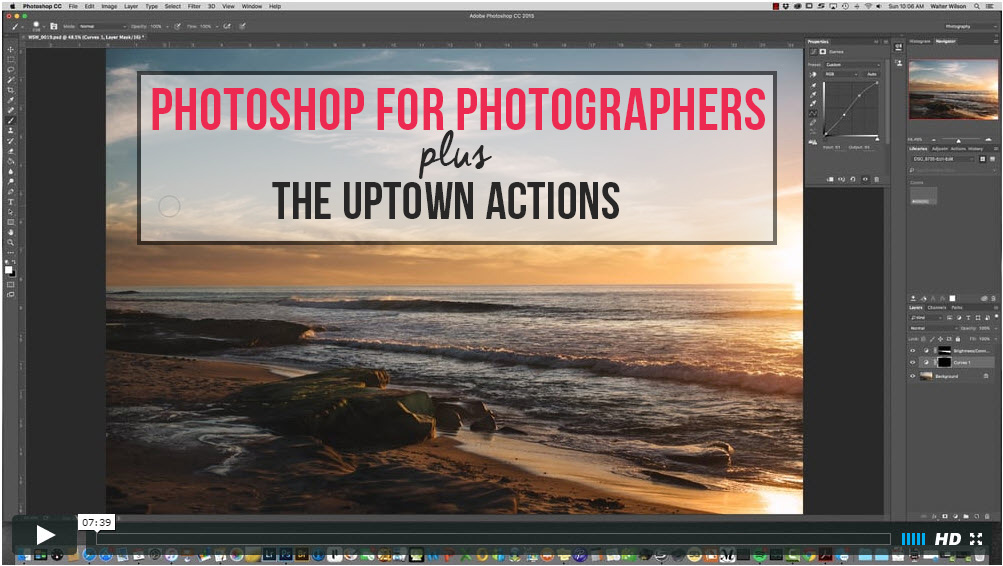Open the Curves Preset dropdown

tap(851, 65)
